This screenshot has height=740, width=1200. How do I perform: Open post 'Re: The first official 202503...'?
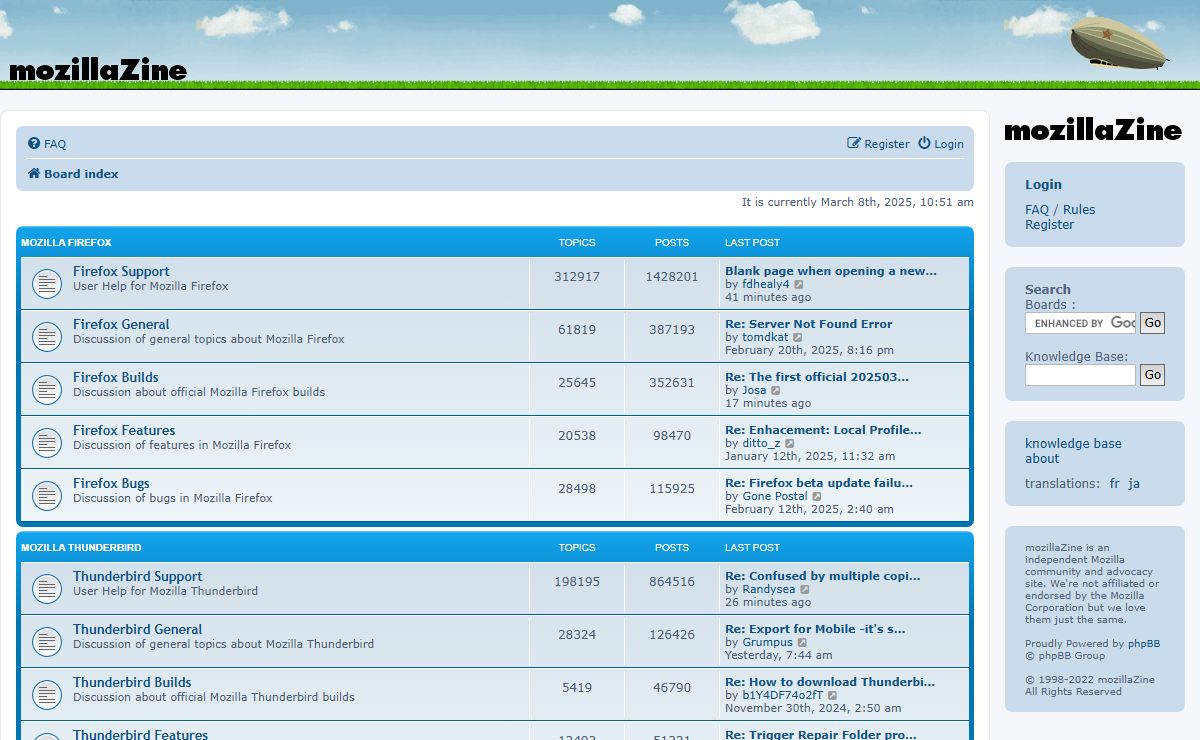(817, 377)
